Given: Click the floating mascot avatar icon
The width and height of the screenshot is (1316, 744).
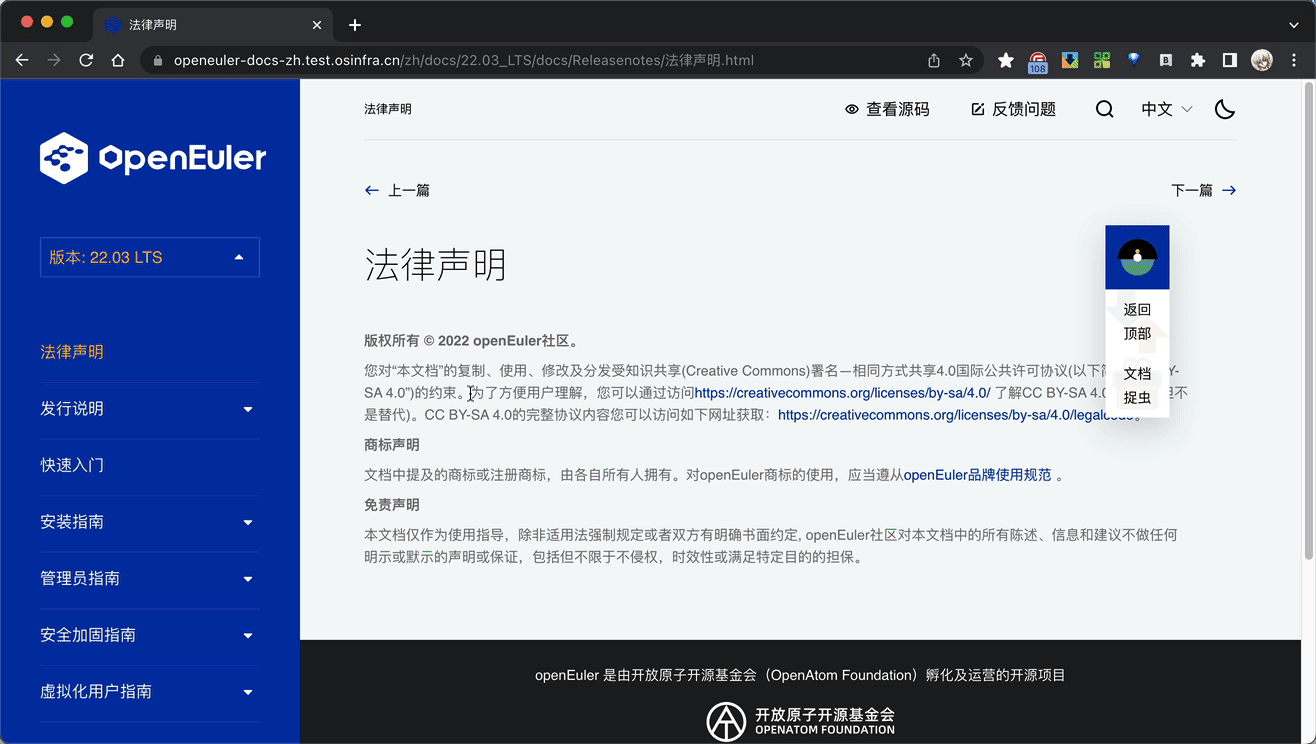Looking at the screenshot, I should point(1137,257).
